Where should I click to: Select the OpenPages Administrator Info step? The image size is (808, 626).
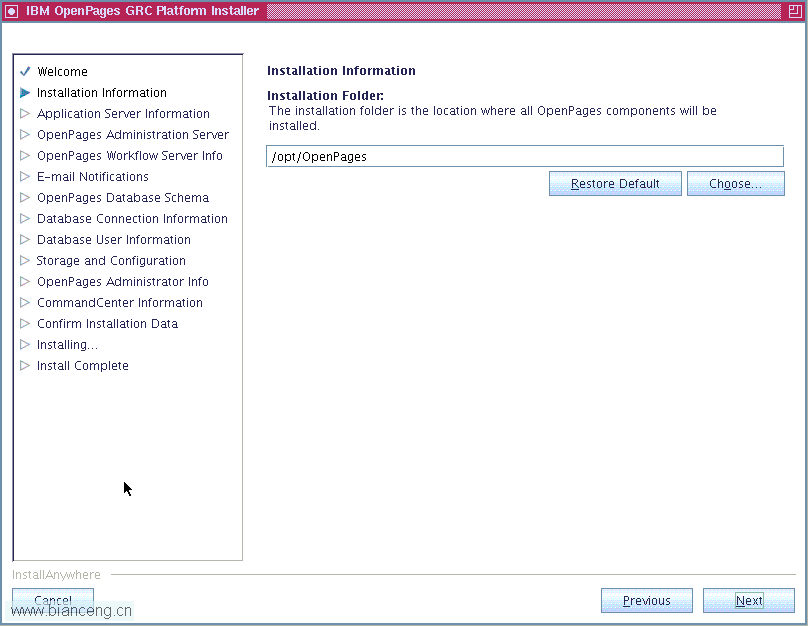[123, 282]
